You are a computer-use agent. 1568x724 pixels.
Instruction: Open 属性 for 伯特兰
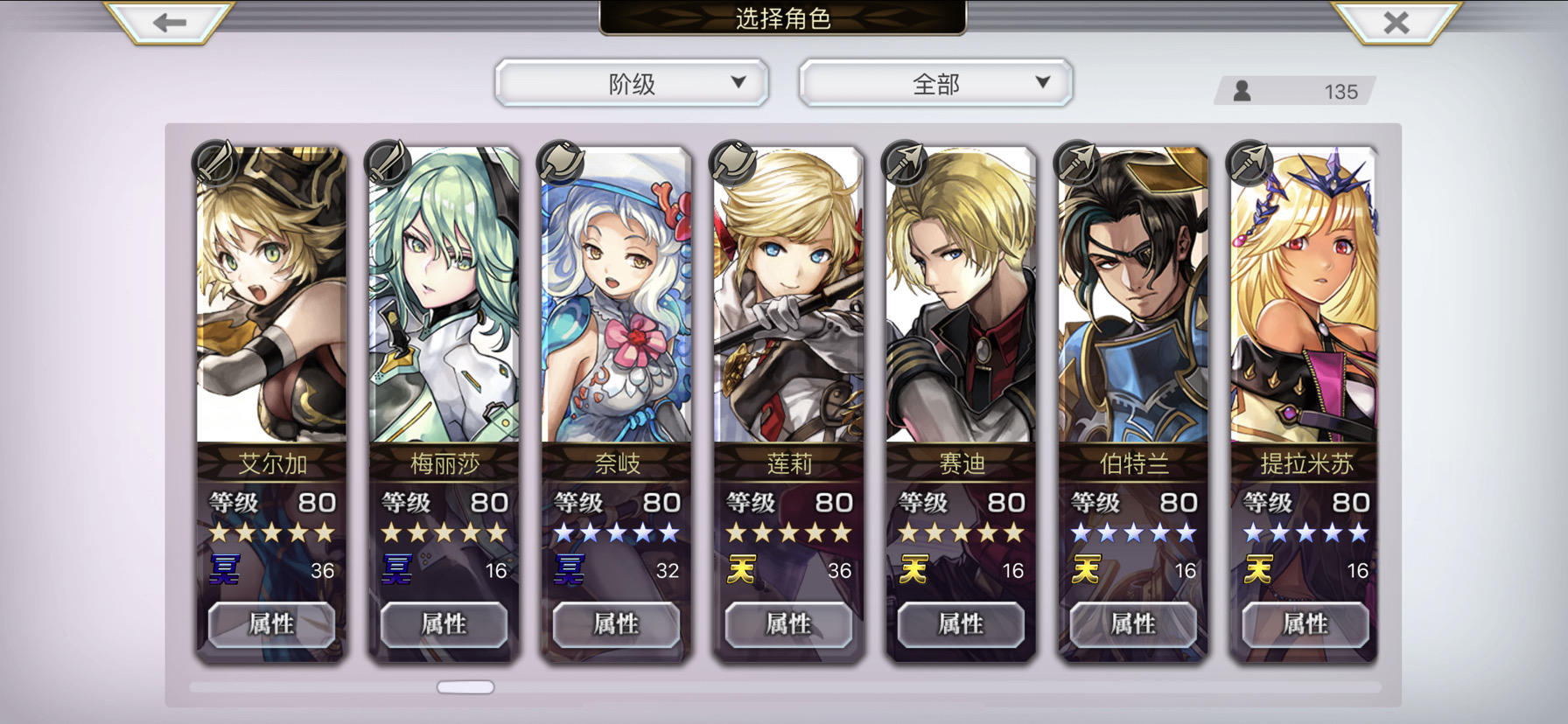1133,624
